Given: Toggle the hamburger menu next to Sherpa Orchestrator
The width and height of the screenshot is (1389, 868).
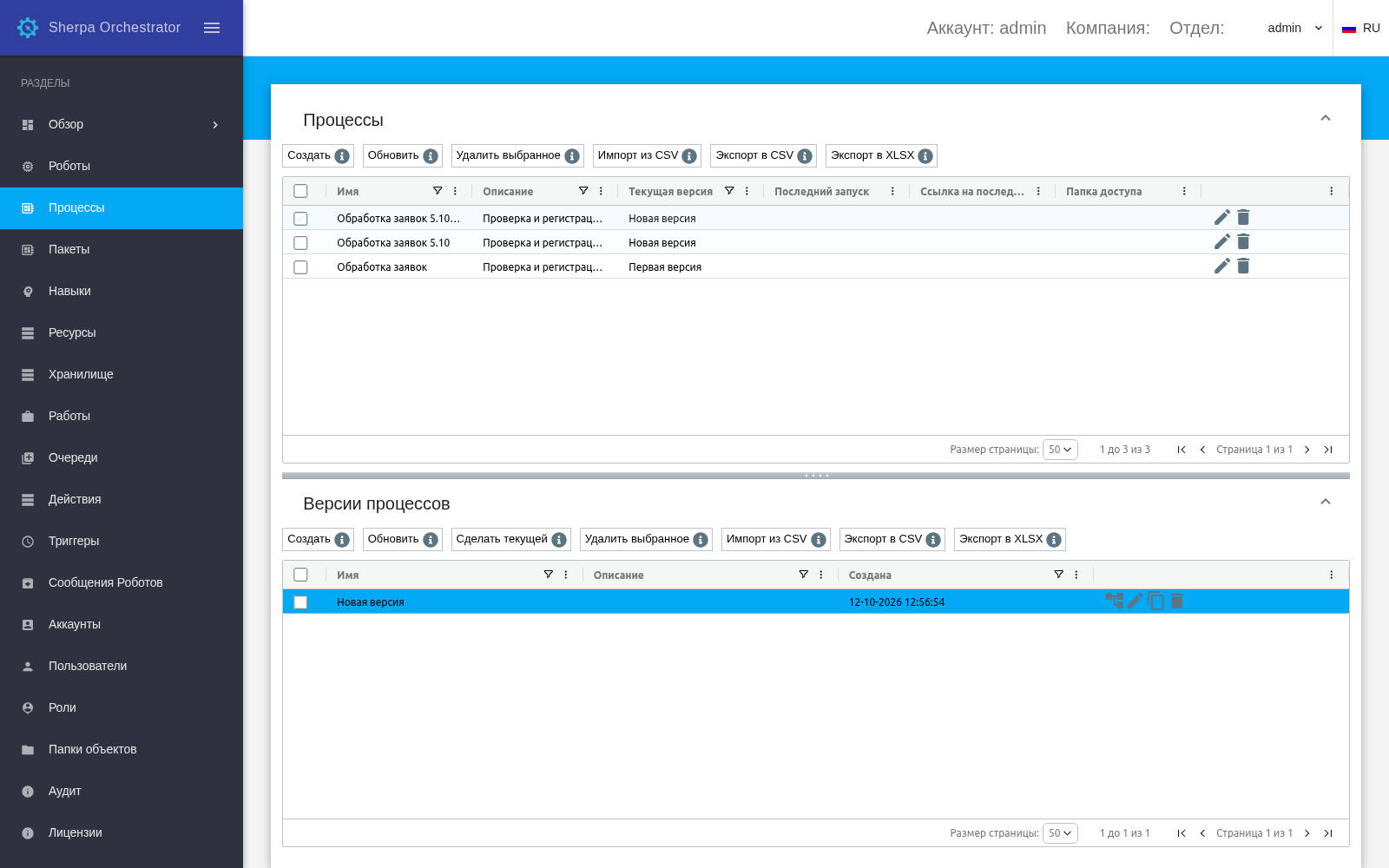Looking at the screenshot, I should (212, 28).
